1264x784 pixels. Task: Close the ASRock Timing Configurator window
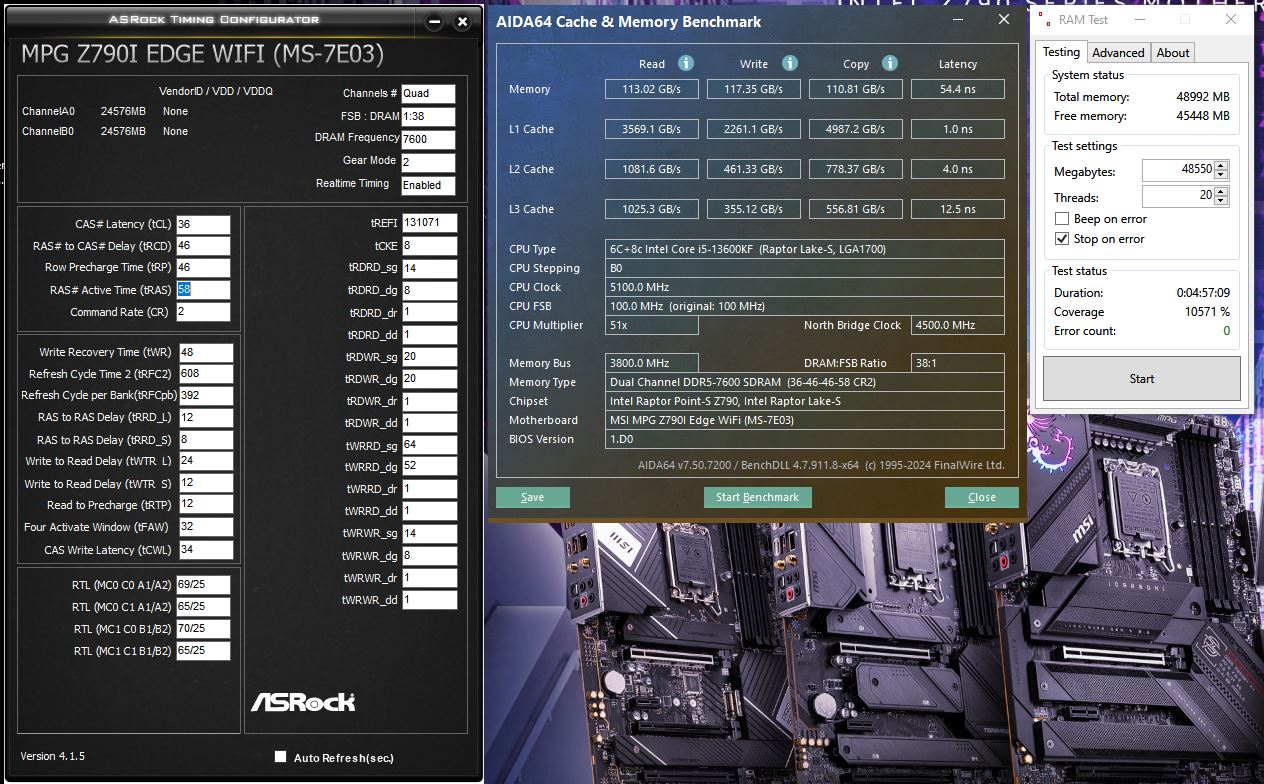point(462,21)
